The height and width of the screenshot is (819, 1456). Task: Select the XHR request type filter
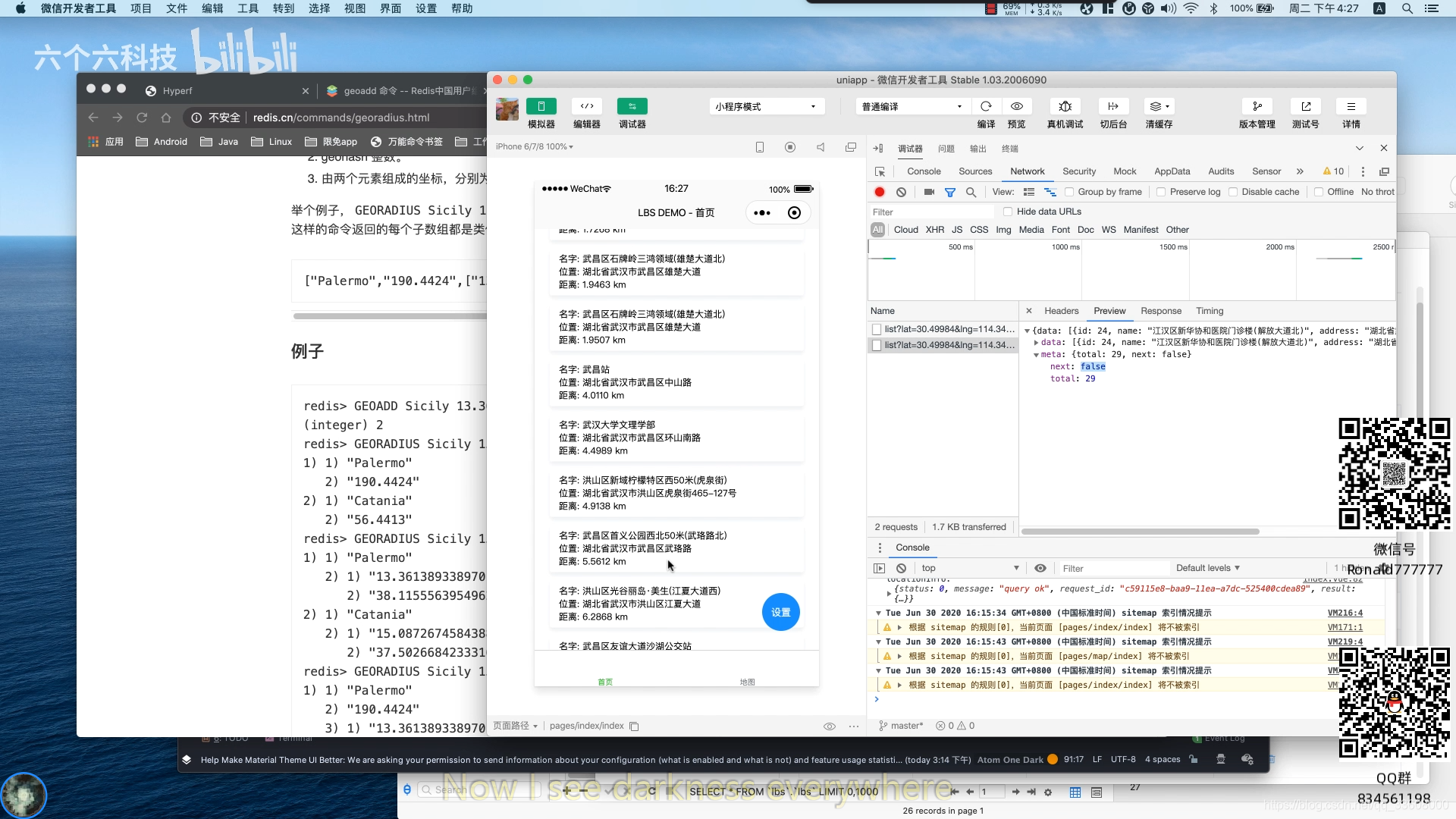pyautogui.click(x=934, y=231)
